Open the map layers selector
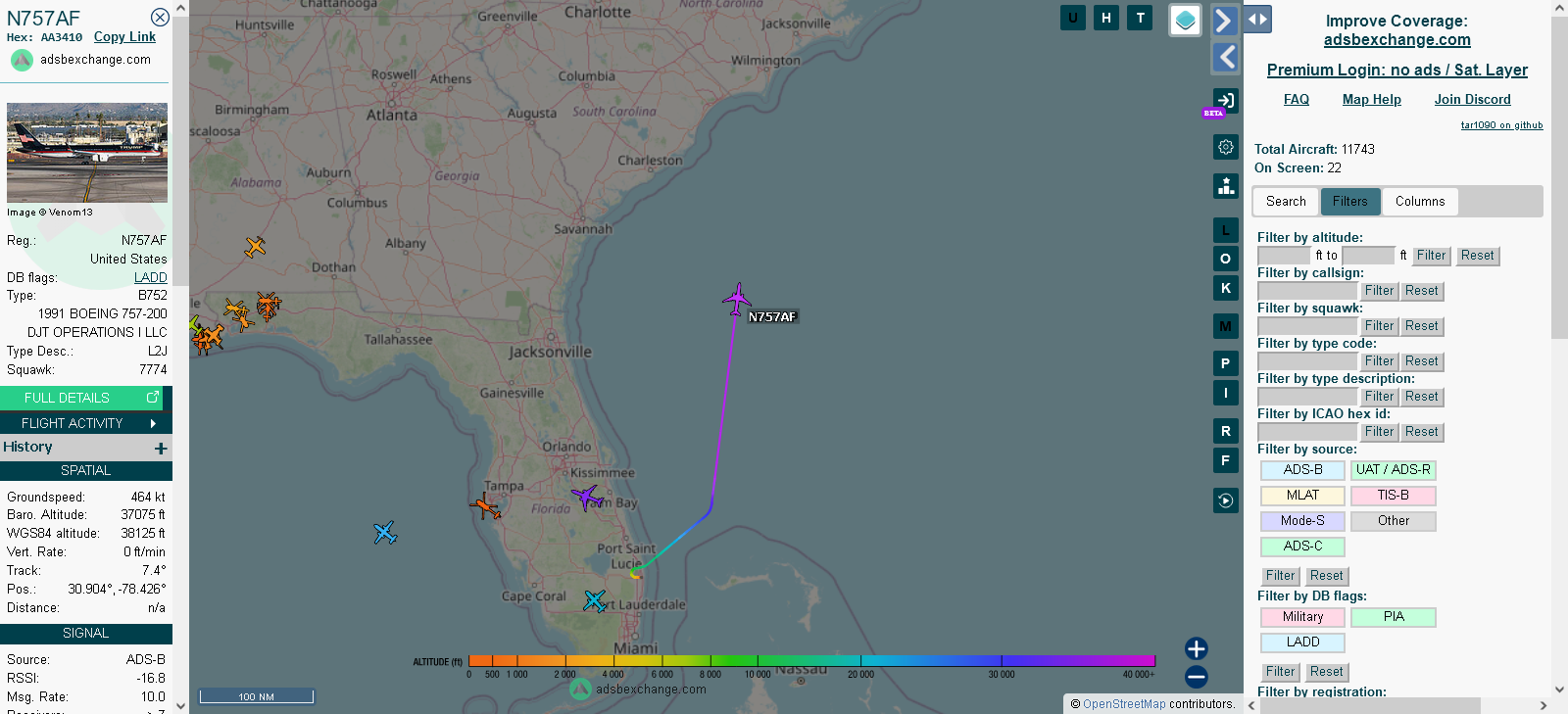 pos(1186,20)
